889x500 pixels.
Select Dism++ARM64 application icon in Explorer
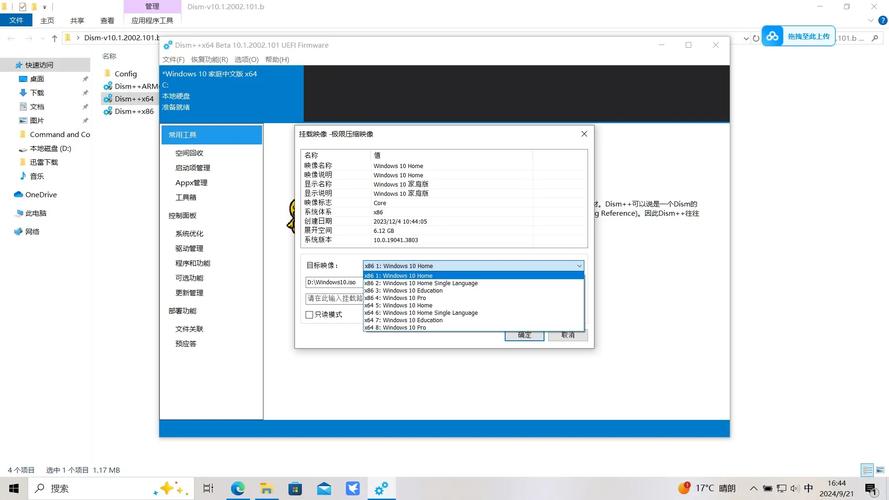(x=108, y=86)
